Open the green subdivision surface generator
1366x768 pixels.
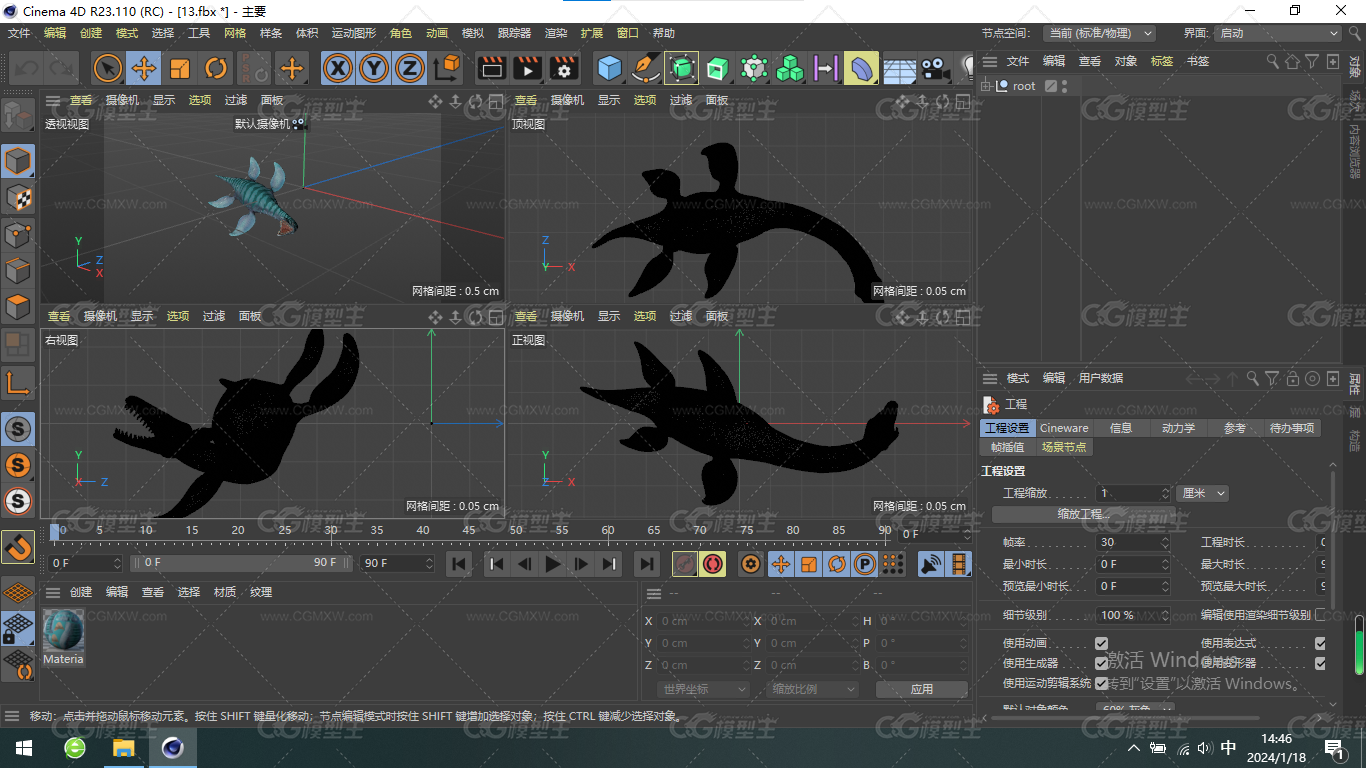click(x=681, y=68)
